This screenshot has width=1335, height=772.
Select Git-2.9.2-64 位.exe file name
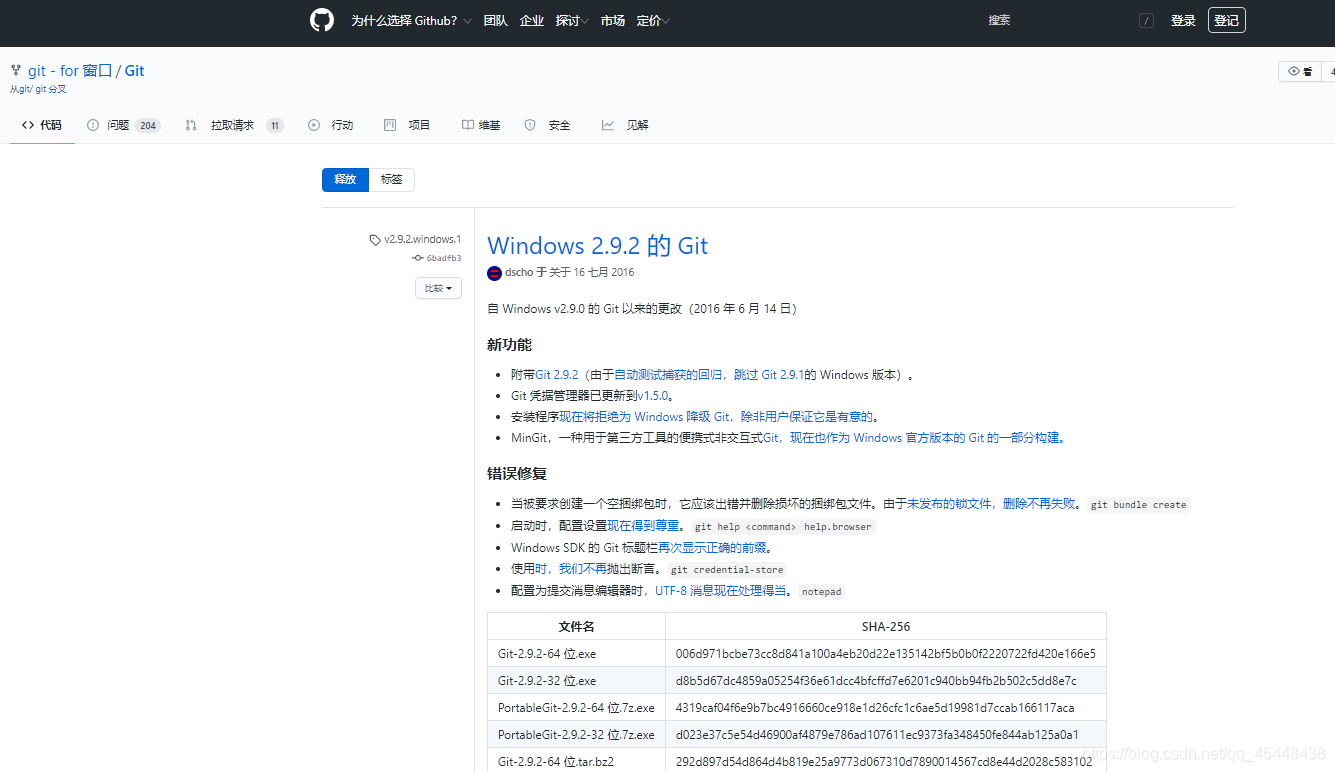click(x=547, y=654)
